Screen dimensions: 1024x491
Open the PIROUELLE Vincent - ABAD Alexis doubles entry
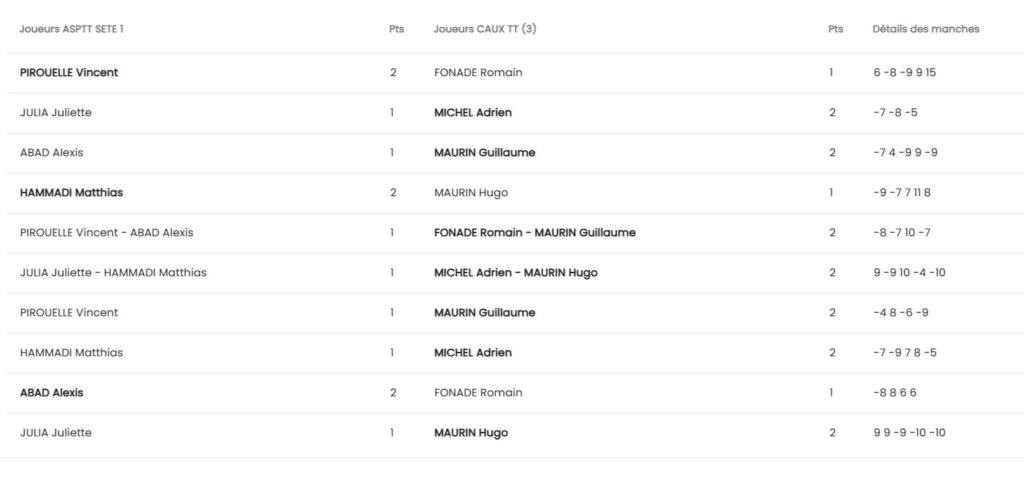107,233
